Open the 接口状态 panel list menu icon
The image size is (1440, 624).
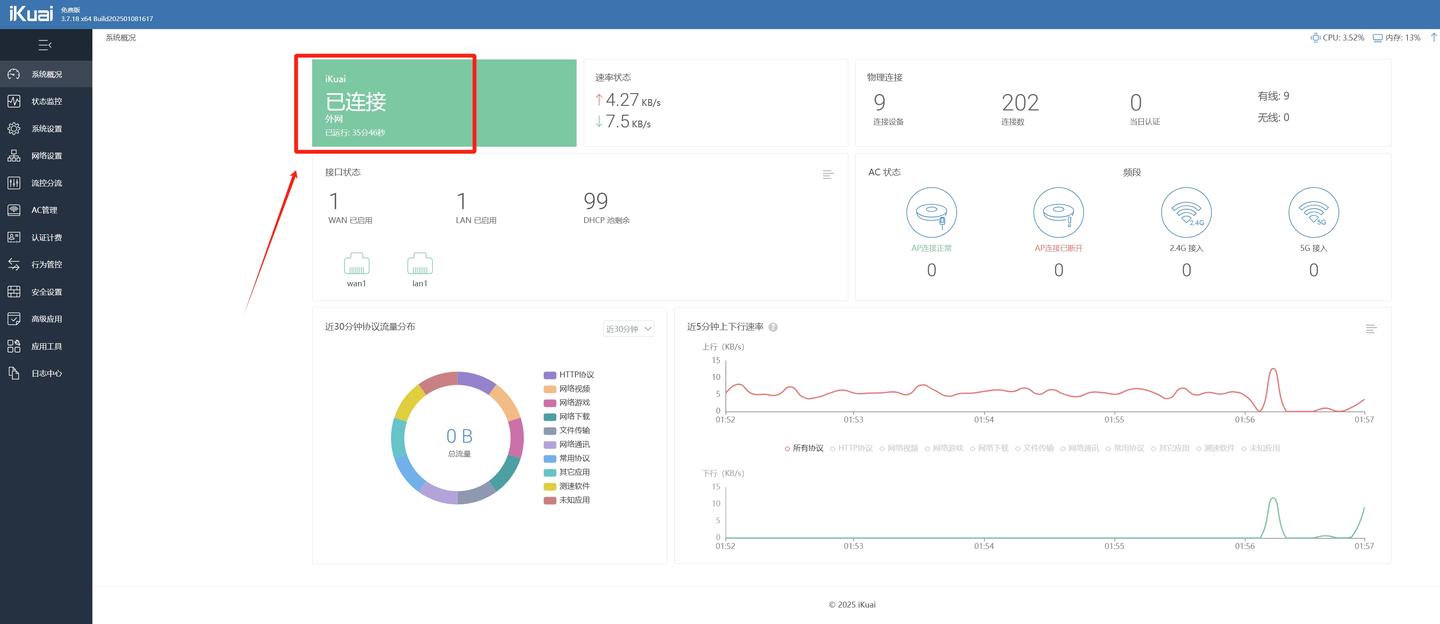pyautogui.click(x=828, y=174)
